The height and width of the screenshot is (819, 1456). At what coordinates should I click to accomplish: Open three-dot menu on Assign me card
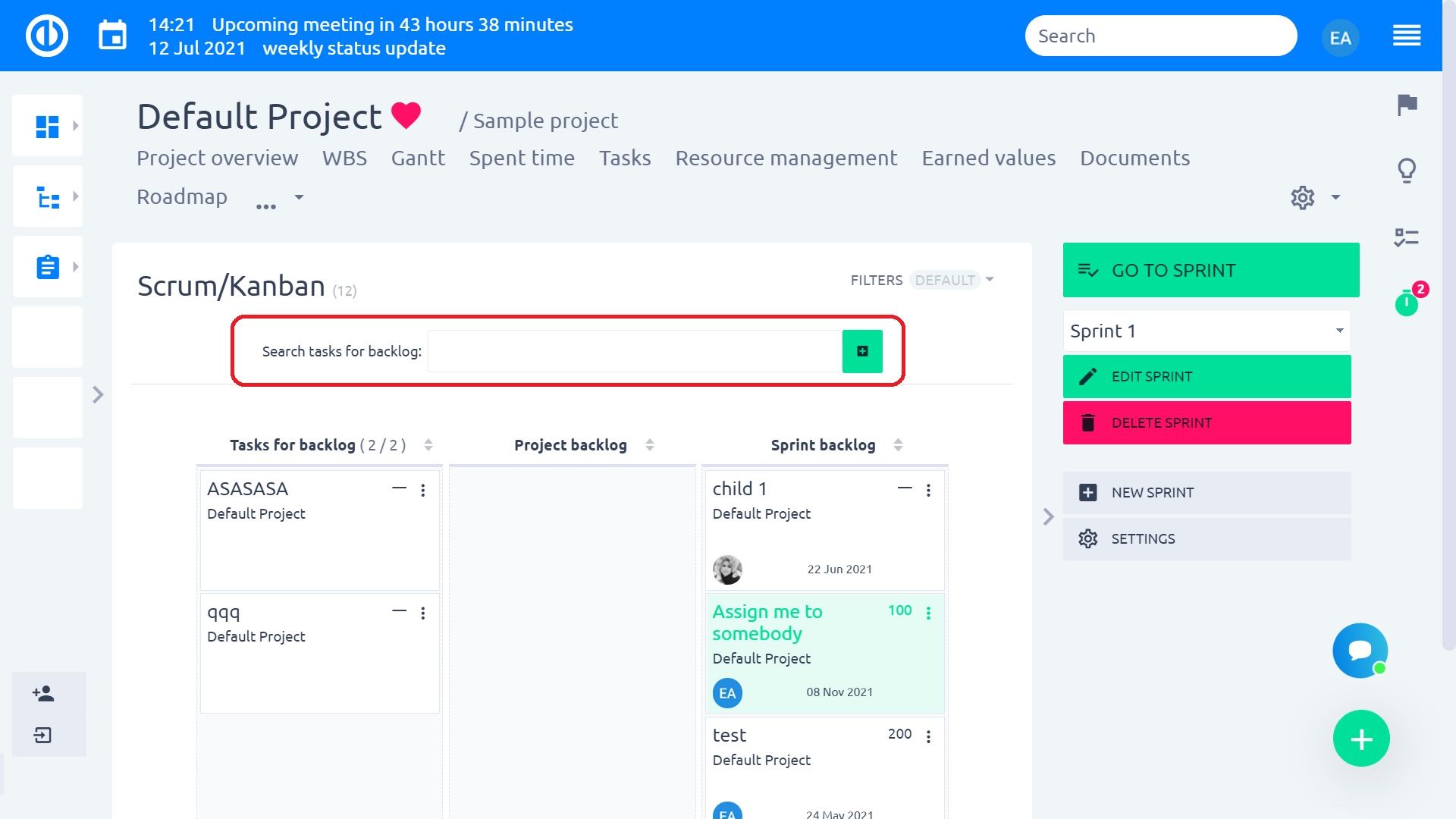(928, 613)
